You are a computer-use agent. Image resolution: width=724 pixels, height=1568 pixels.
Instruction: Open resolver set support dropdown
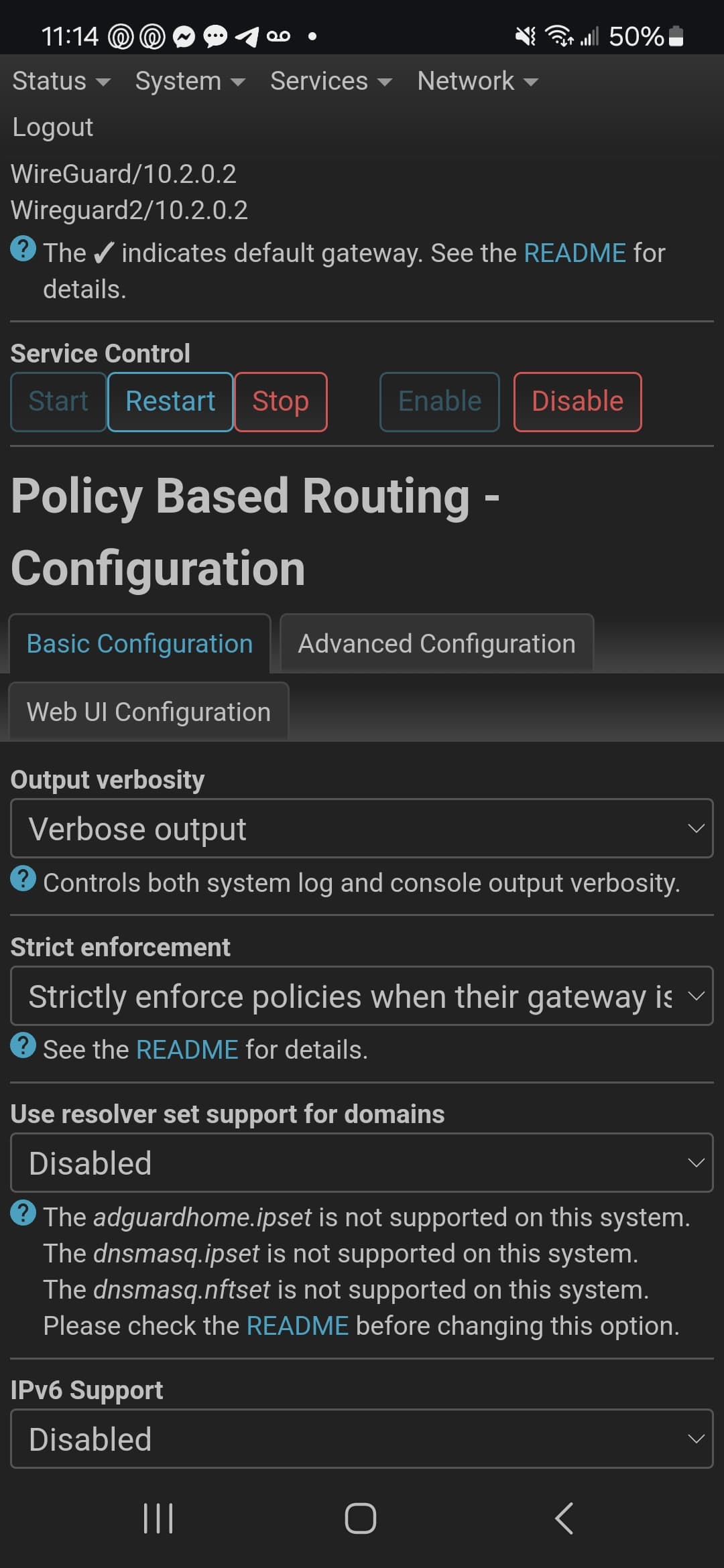362,1163
